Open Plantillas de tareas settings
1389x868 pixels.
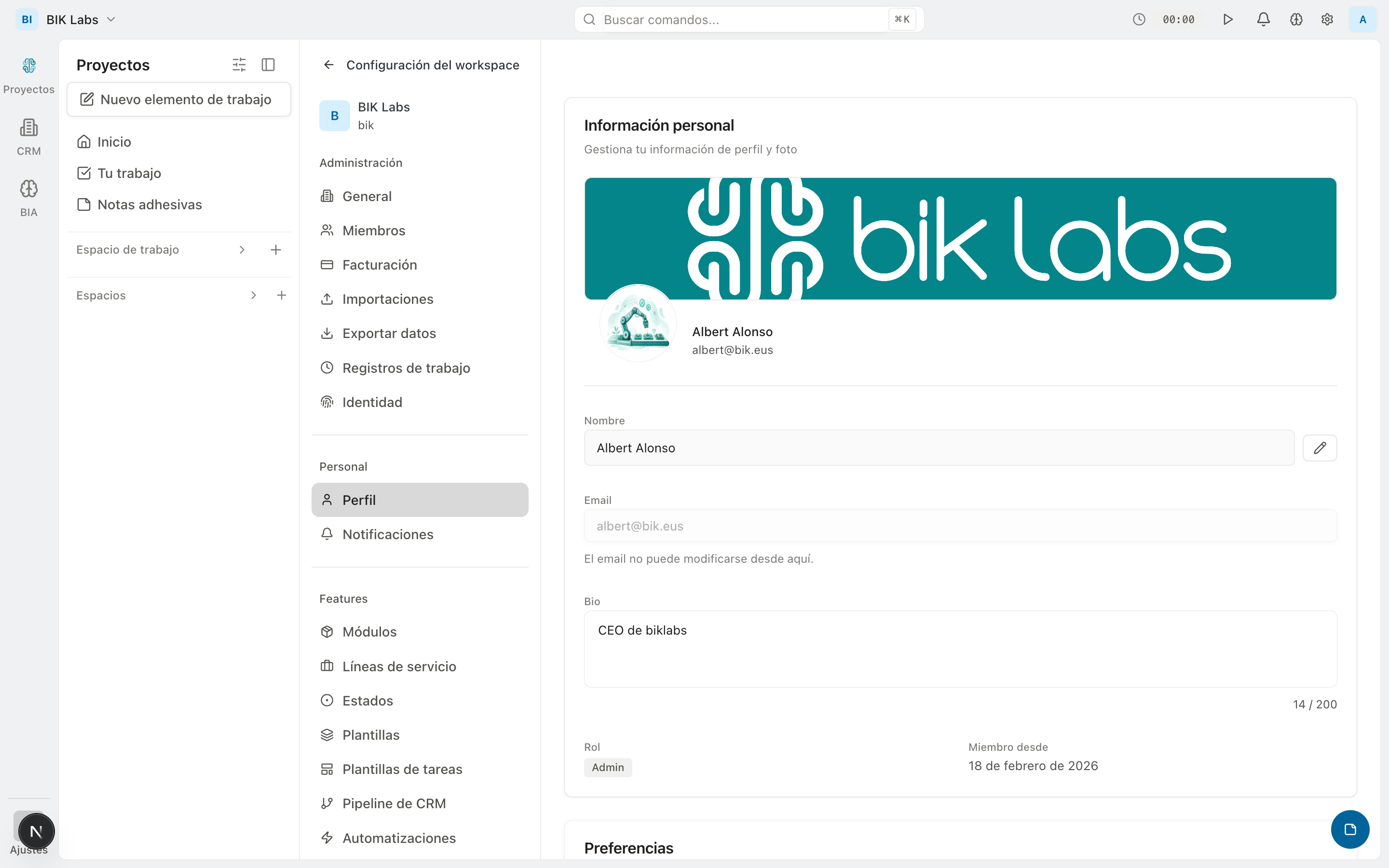420,769
